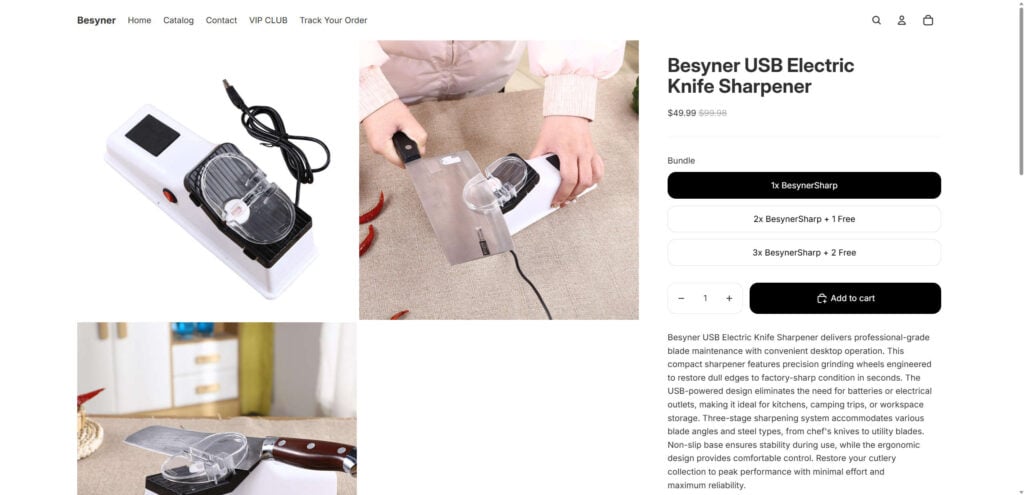Open the VIP CLUB link
Screen dimensions: 1024x495
pyautogui.click(x=268, y=20)
